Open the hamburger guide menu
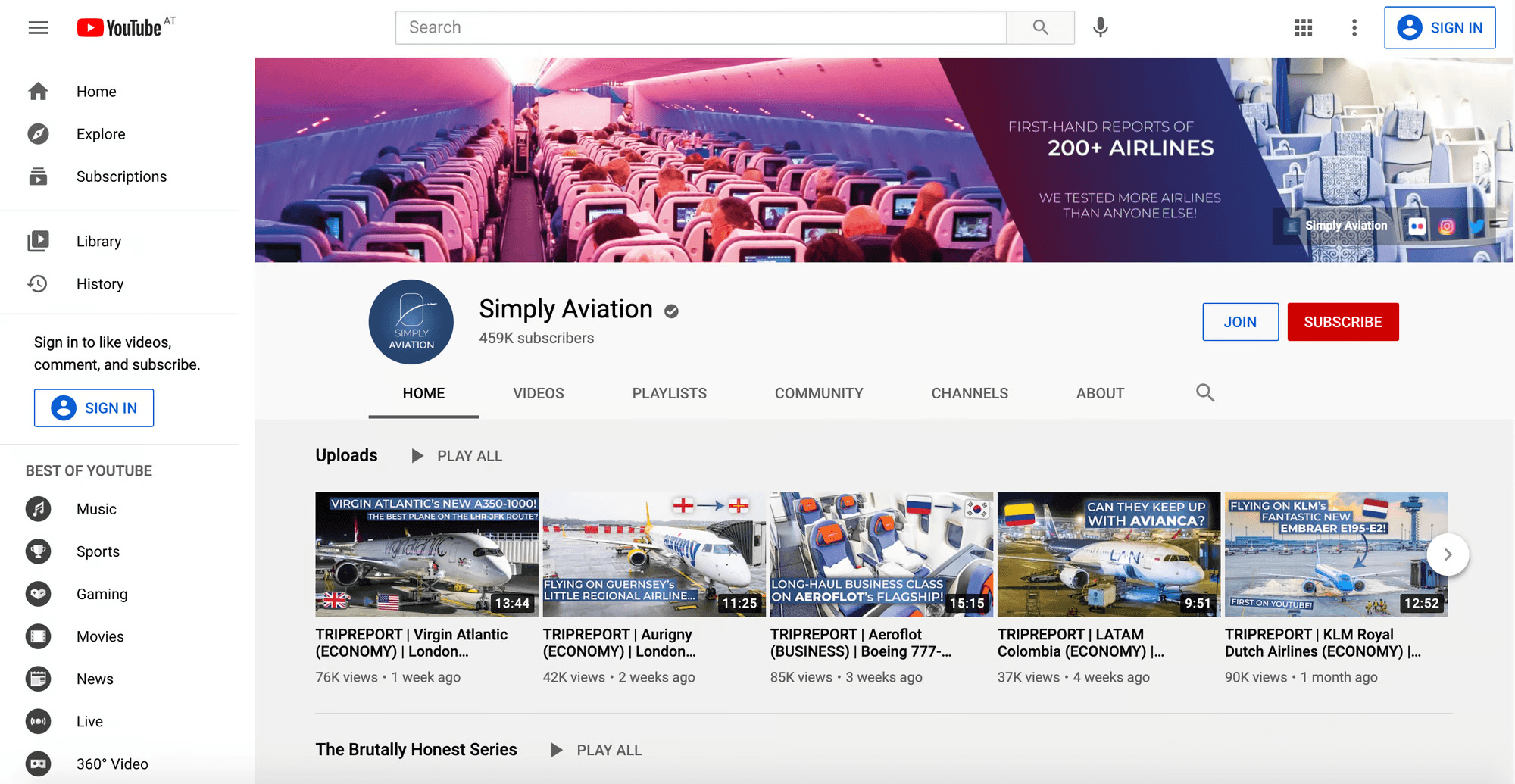This screenshot has width=1515, height=784. [38, 28]
